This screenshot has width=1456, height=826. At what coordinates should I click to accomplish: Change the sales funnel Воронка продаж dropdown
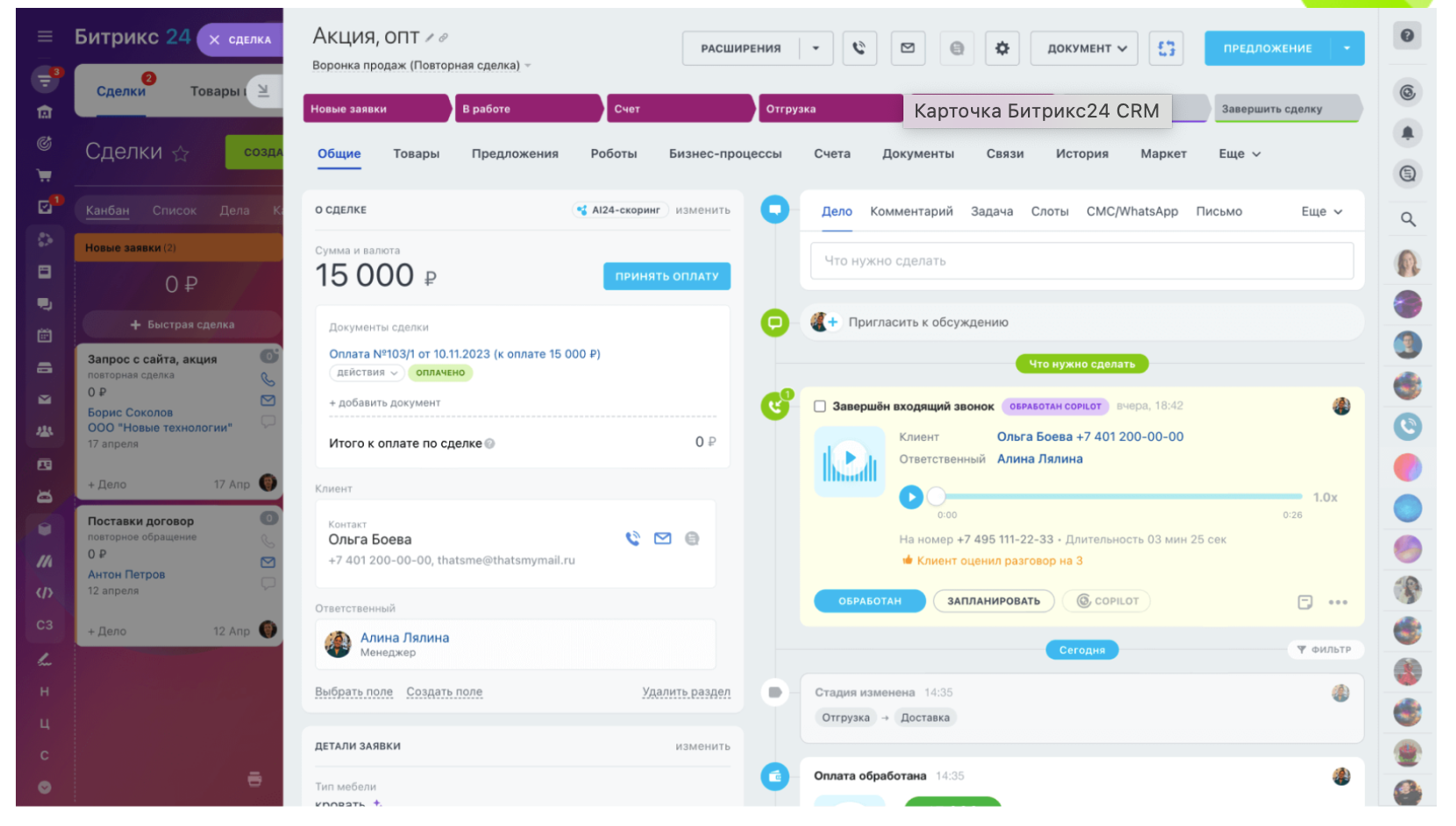[x=421, y=66]
